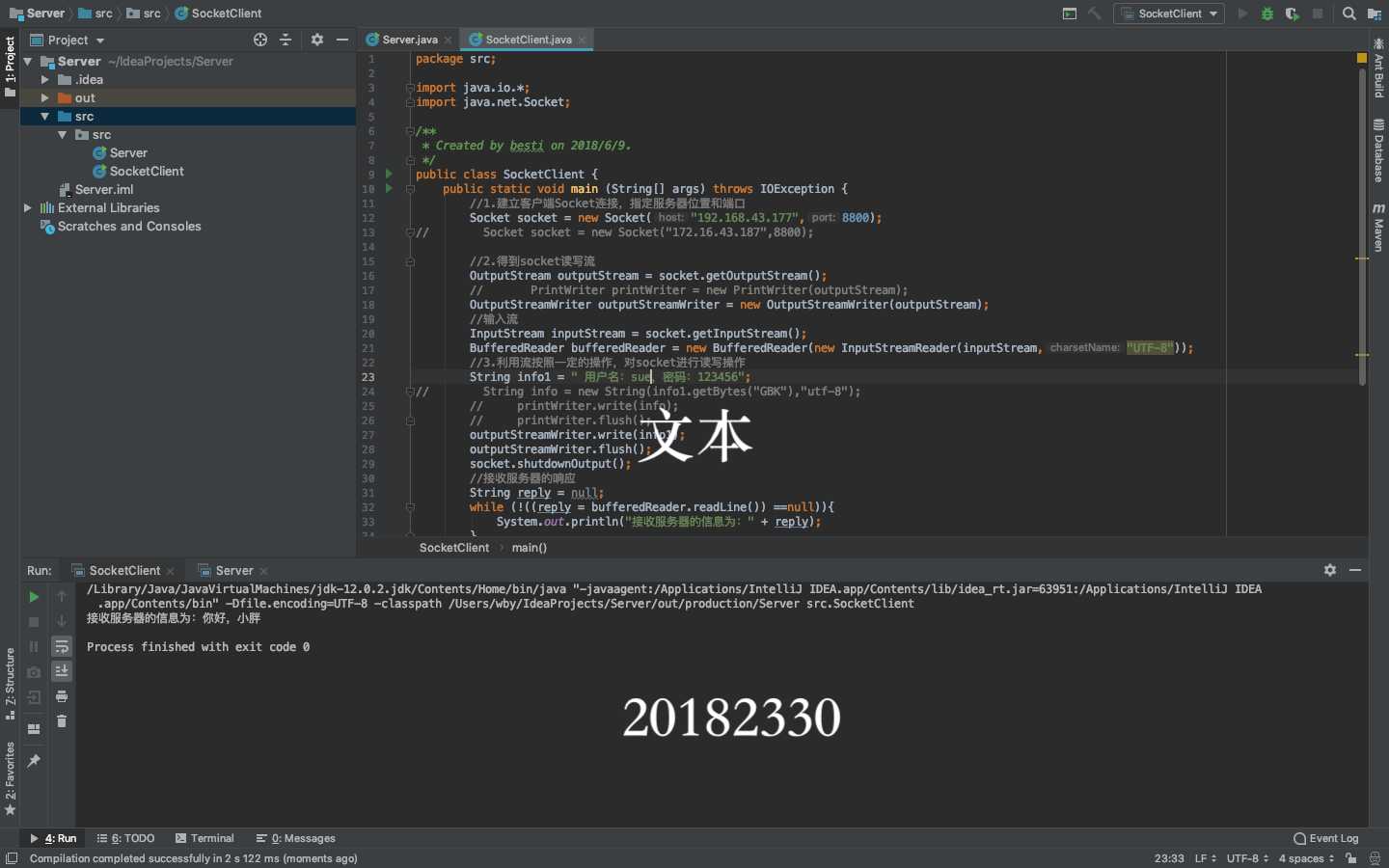Expand the out folder

(x=44, y=98)
